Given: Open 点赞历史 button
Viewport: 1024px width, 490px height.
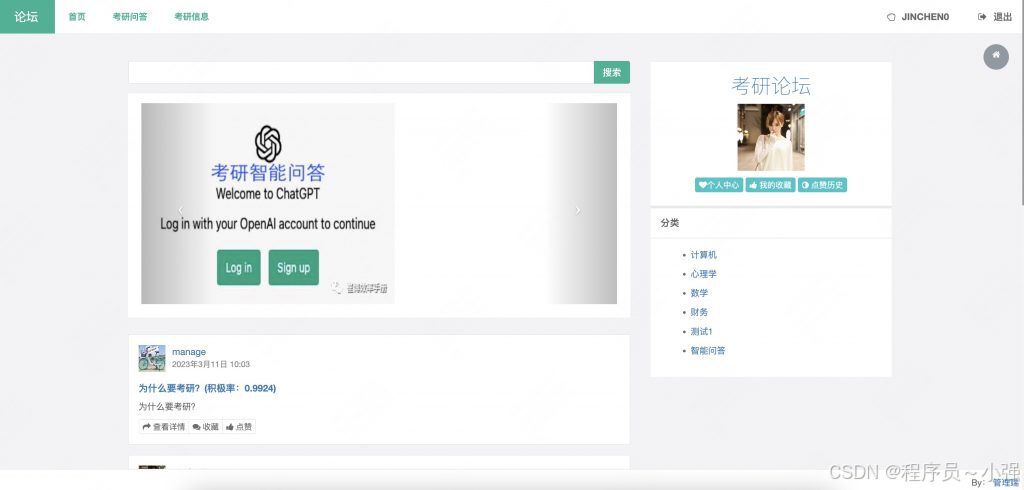Looking at the screenshot, I should [x=822, y=185].
